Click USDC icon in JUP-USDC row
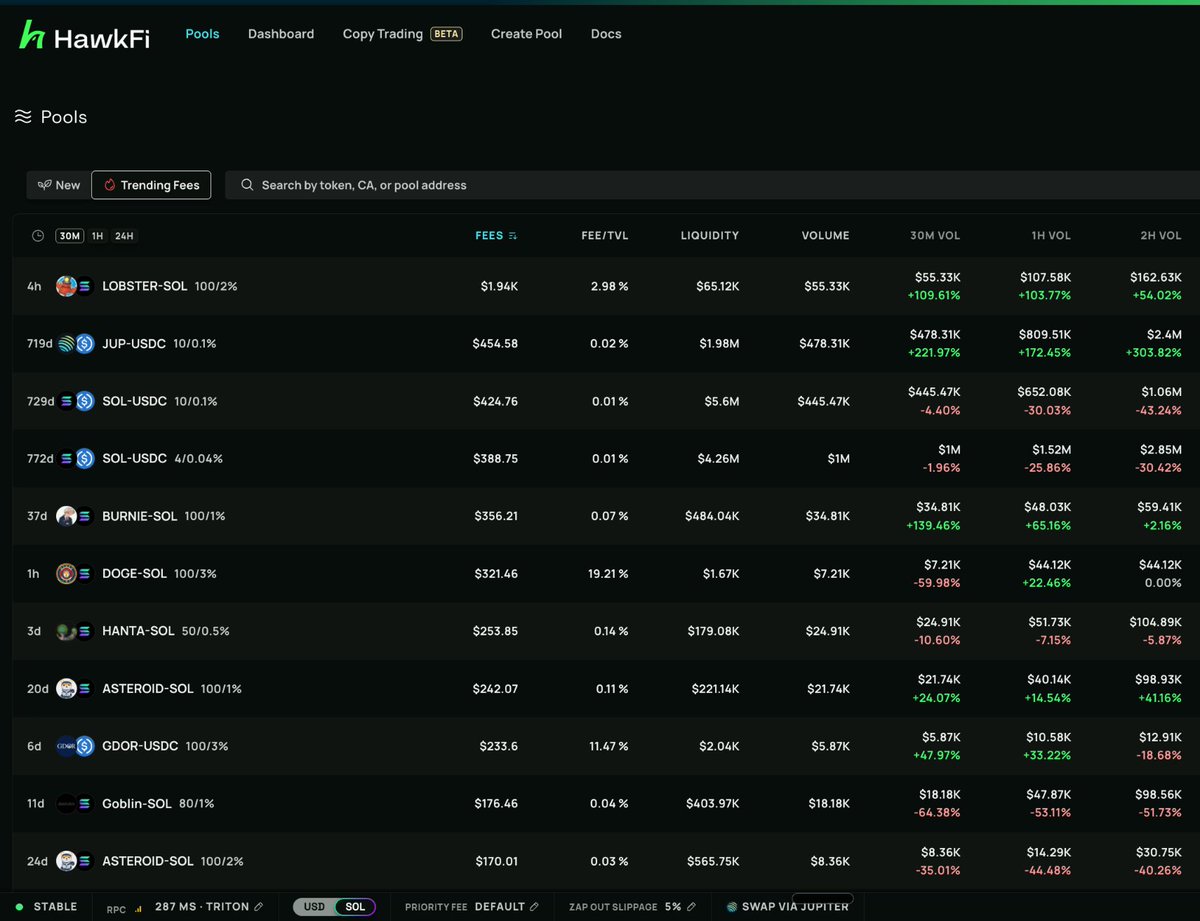 (x=84, y=344)
